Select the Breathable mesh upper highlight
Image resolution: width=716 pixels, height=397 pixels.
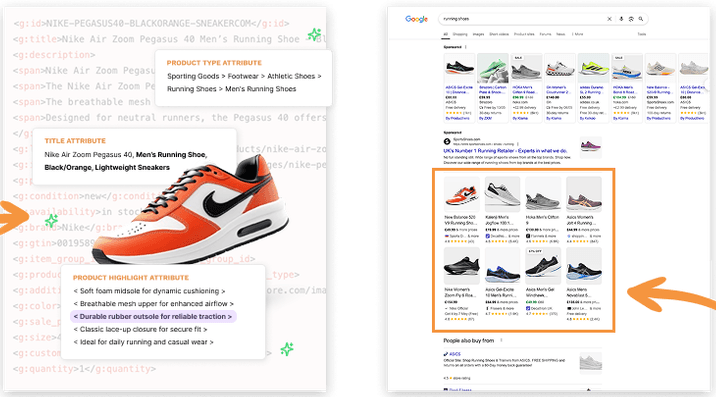(x=153, y=304)
